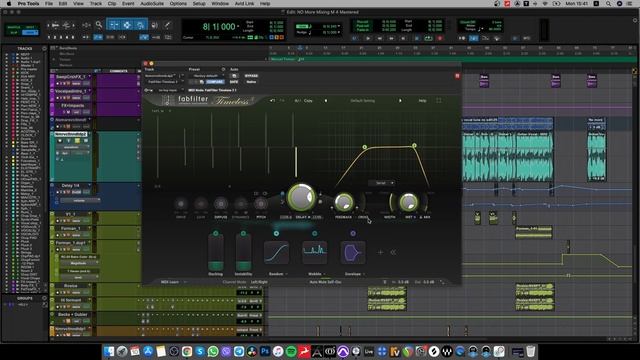640x360 pixels.
Task: Toggle FabFilter plugin full screen icon
Action: click(x=439, y=100)
